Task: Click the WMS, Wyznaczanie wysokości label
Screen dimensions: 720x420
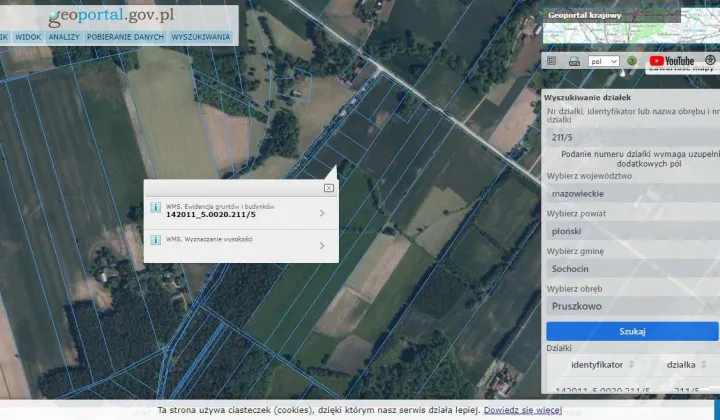Action: coord(209,239)
